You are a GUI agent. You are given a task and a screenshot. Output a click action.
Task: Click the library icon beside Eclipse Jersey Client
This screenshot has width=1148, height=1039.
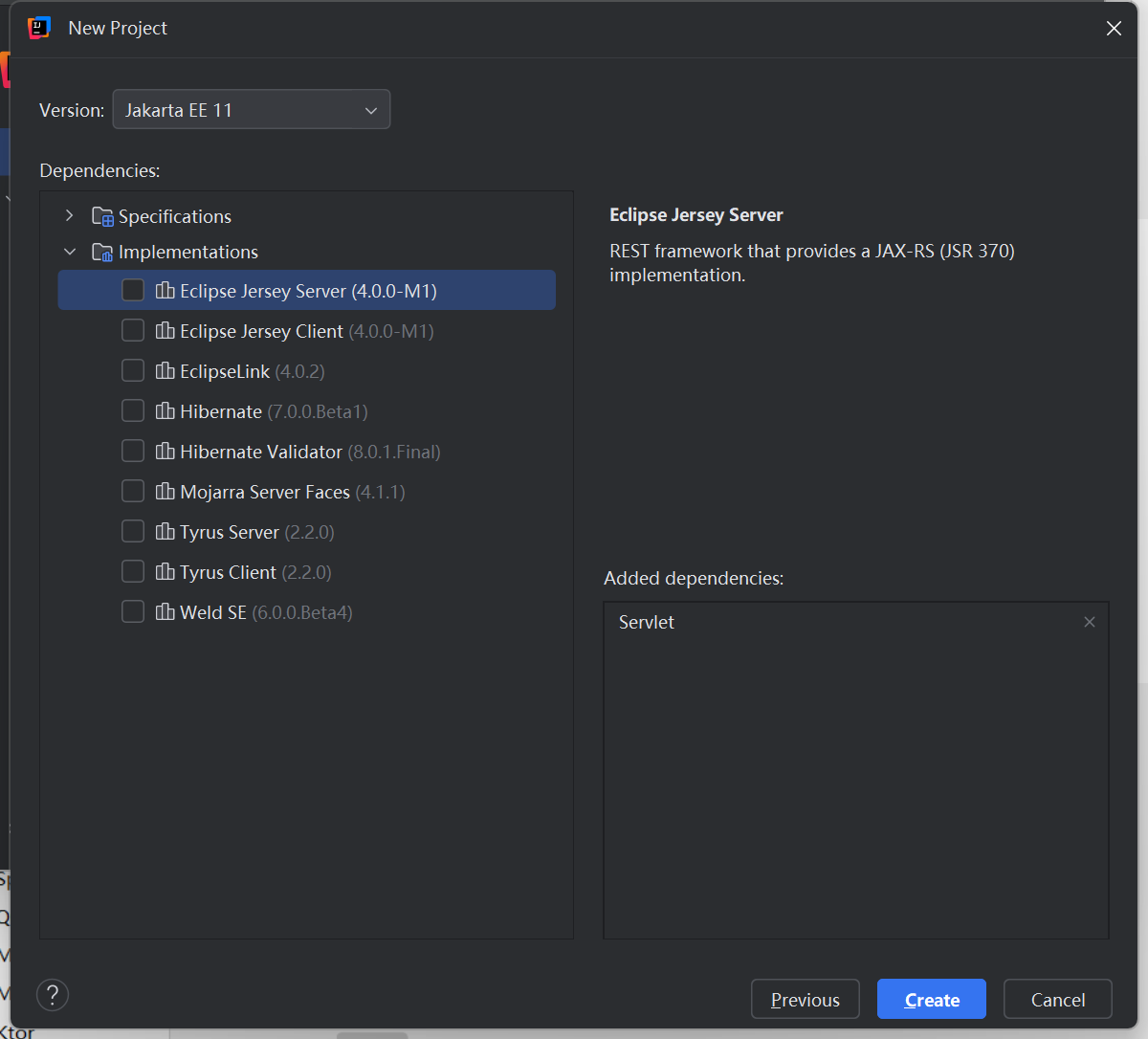coord(166,330)
